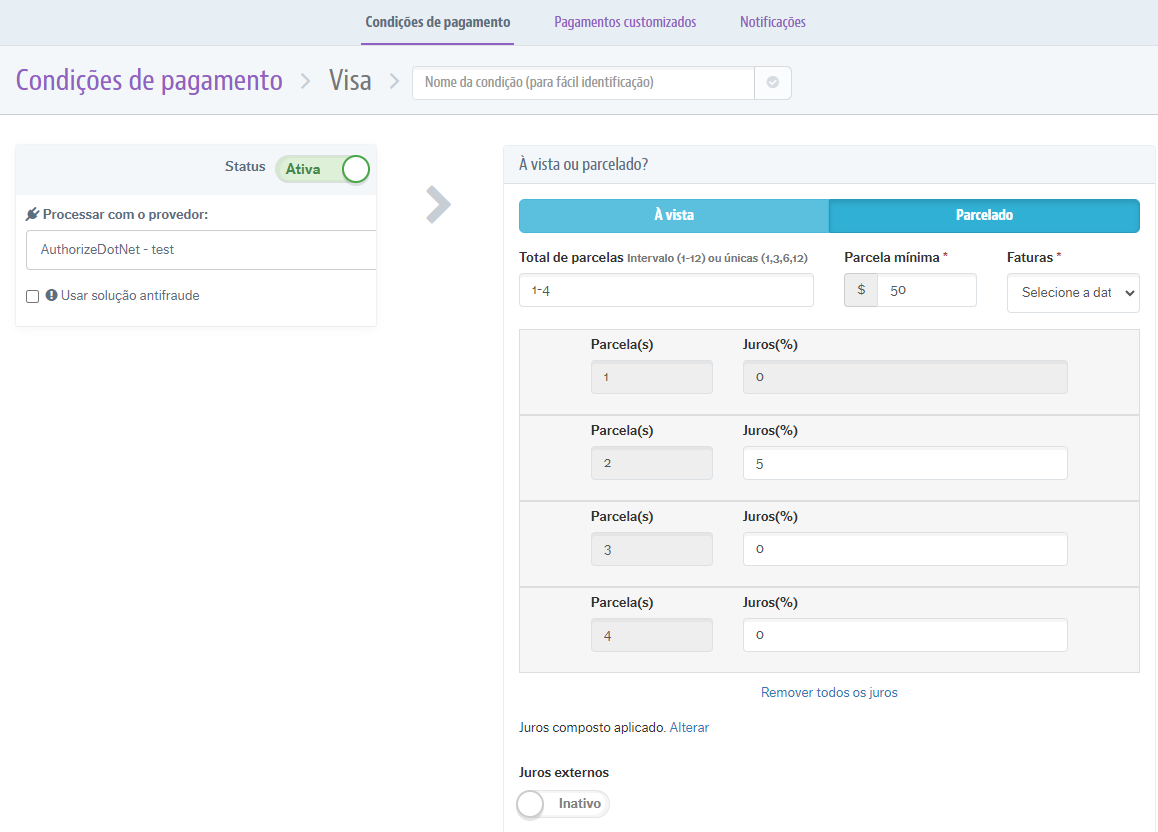The height and width of the screenshot is (832, 1158).
Task: Click the checkmark icon beside condition name
Action: [x=772, y=83]
